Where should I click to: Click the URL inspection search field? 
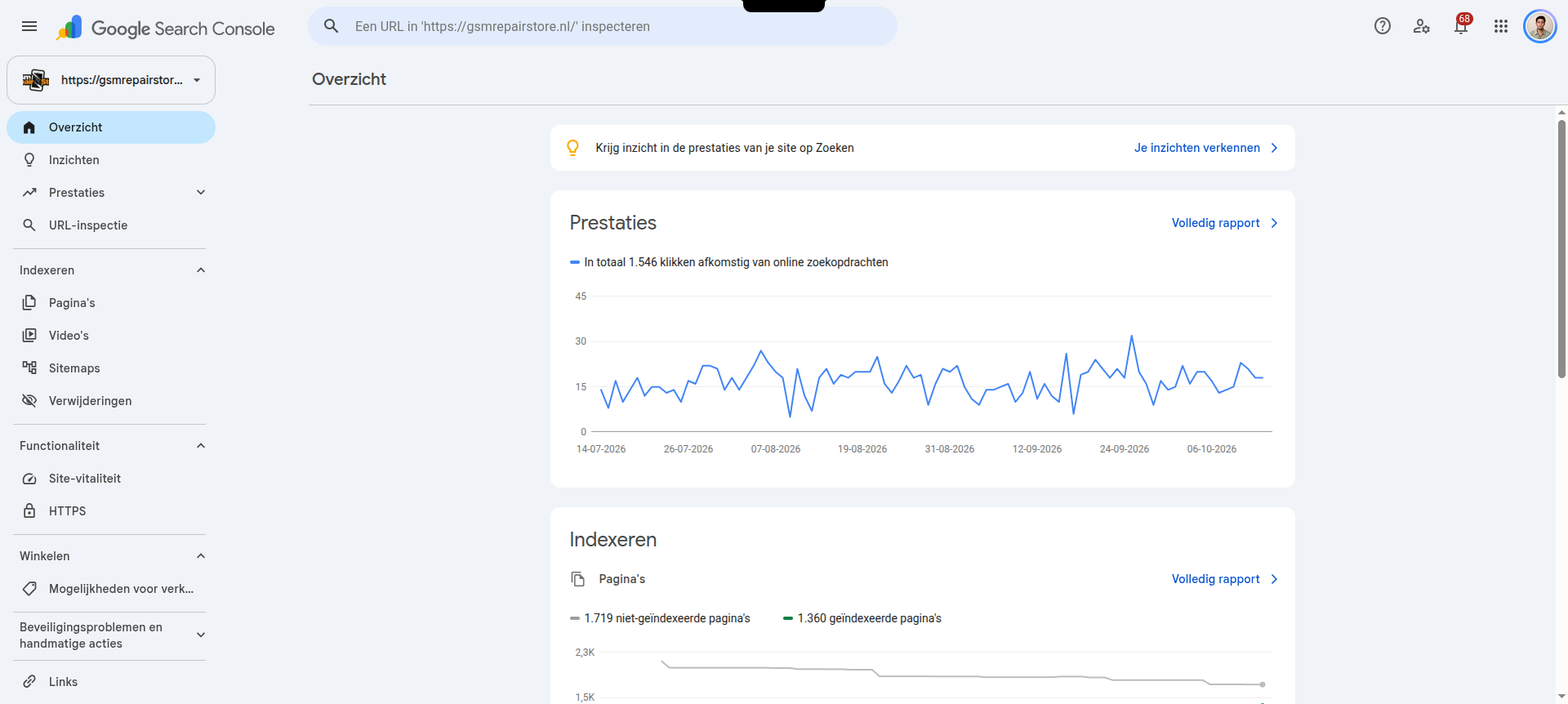click(603, 26)
